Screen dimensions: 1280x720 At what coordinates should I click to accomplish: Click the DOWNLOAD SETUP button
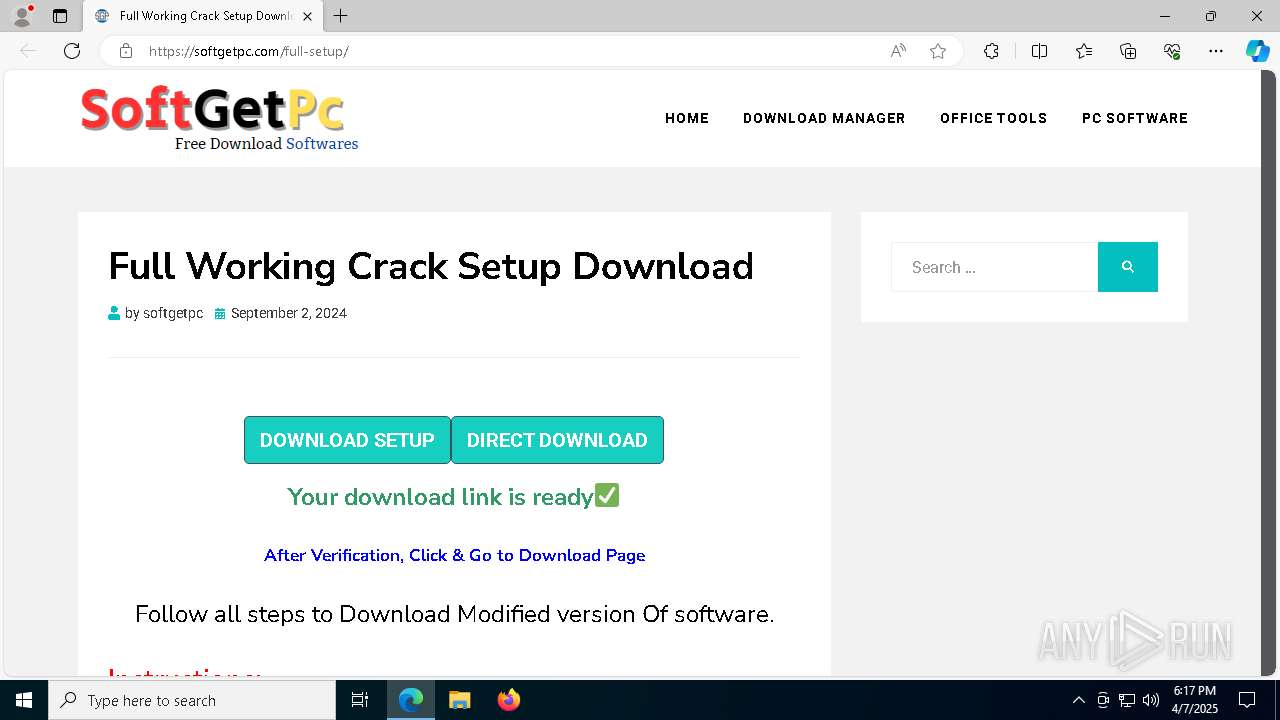coord(347,440)
